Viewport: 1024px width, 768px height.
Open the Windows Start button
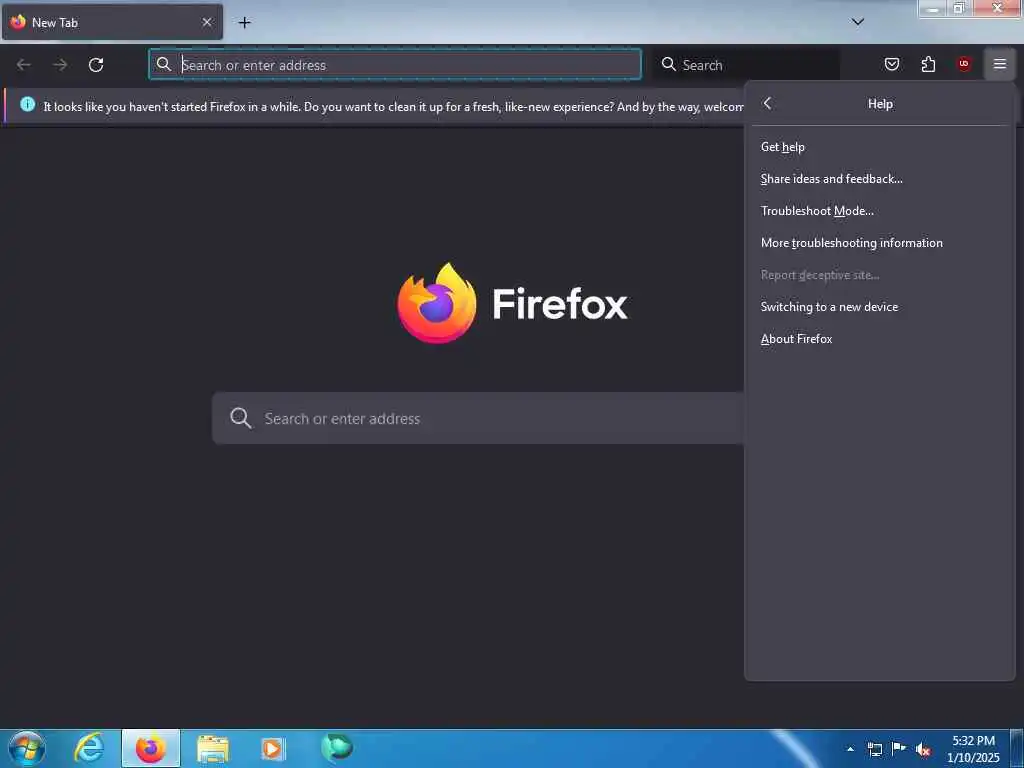click(x=27, y=748)
